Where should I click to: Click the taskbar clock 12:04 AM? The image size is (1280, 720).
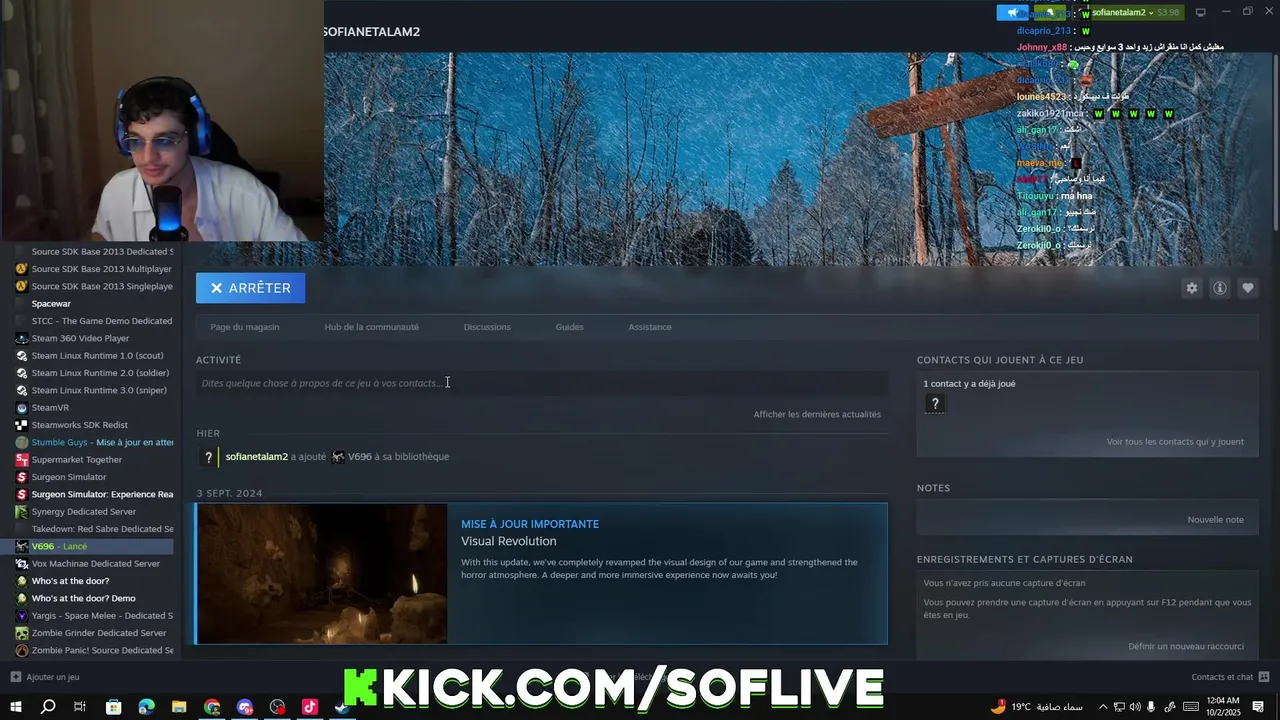coord(1222,707)
